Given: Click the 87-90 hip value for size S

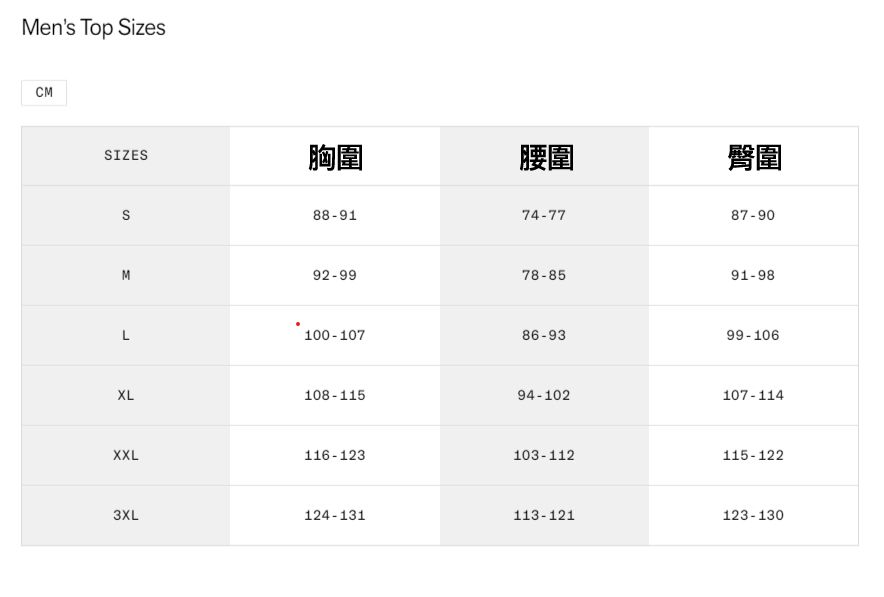Looking at the screenshot, I should pos(753,216).
